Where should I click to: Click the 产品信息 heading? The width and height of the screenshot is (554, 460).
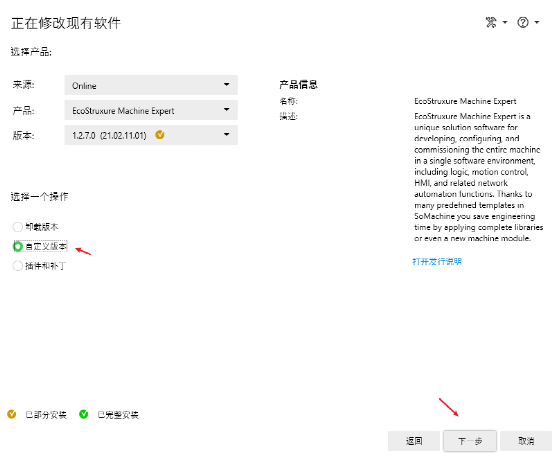(x=299, y=85)
